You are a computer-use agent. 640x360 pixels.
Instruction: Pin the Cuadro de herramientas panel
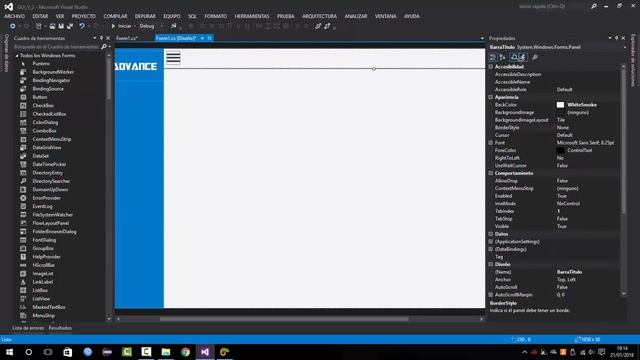102,38
